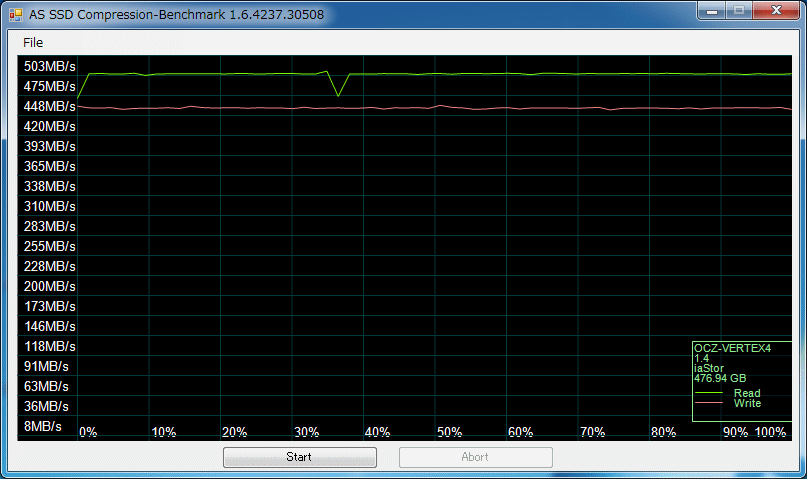Click the 20% compression axis label

tap(235, 432)
